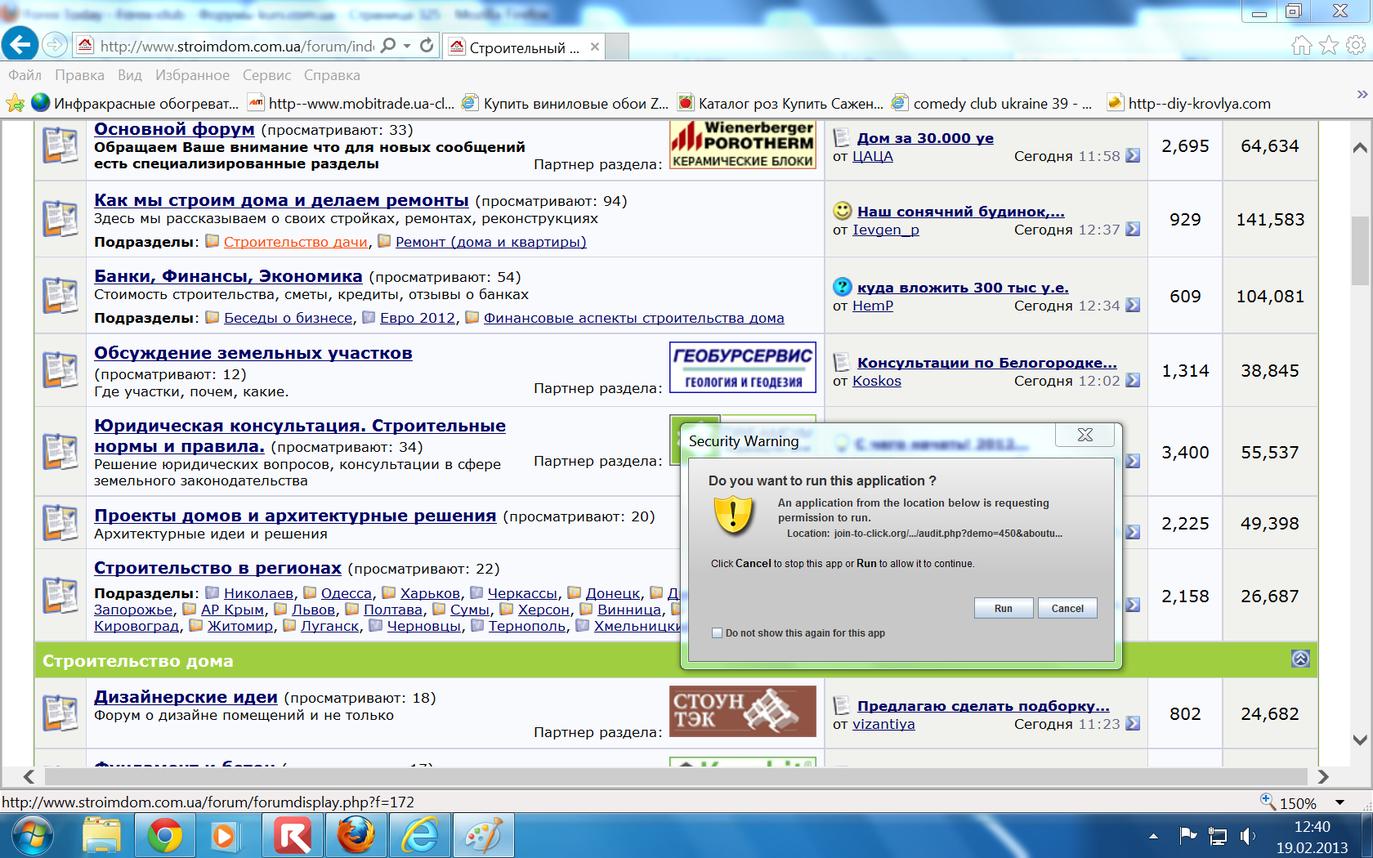The width and height of the screenshot is (1373, 858).
Task: Open Mozilla Firefox from the taskbar
Action: [x=356, y=835]
